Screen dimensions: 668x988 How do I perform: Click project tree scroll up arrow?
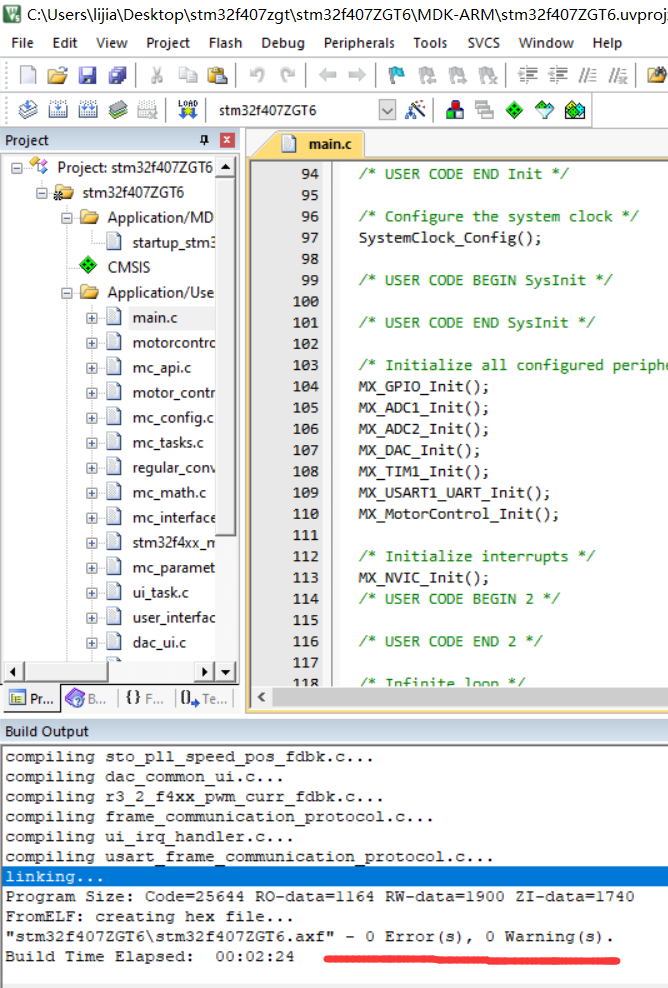click(226, 167)
